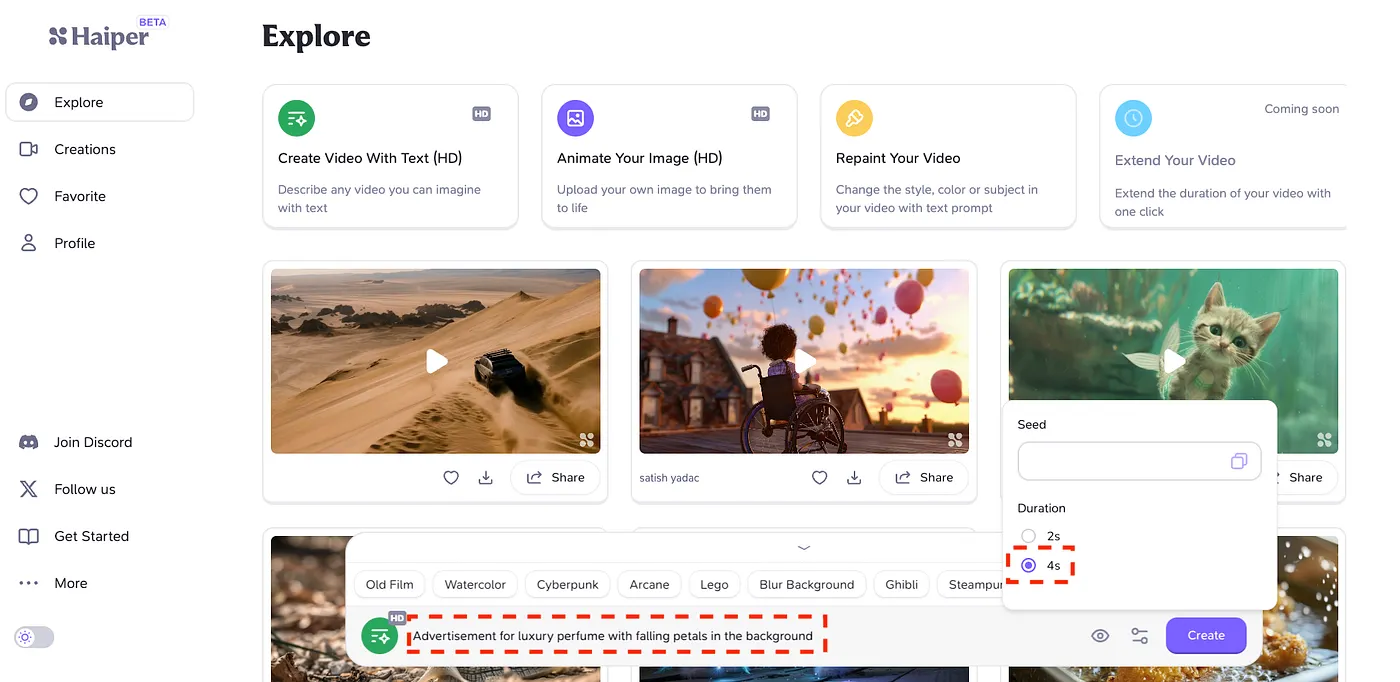Open the Get Started guide
1400x682 pixels.
pos(73,536)
